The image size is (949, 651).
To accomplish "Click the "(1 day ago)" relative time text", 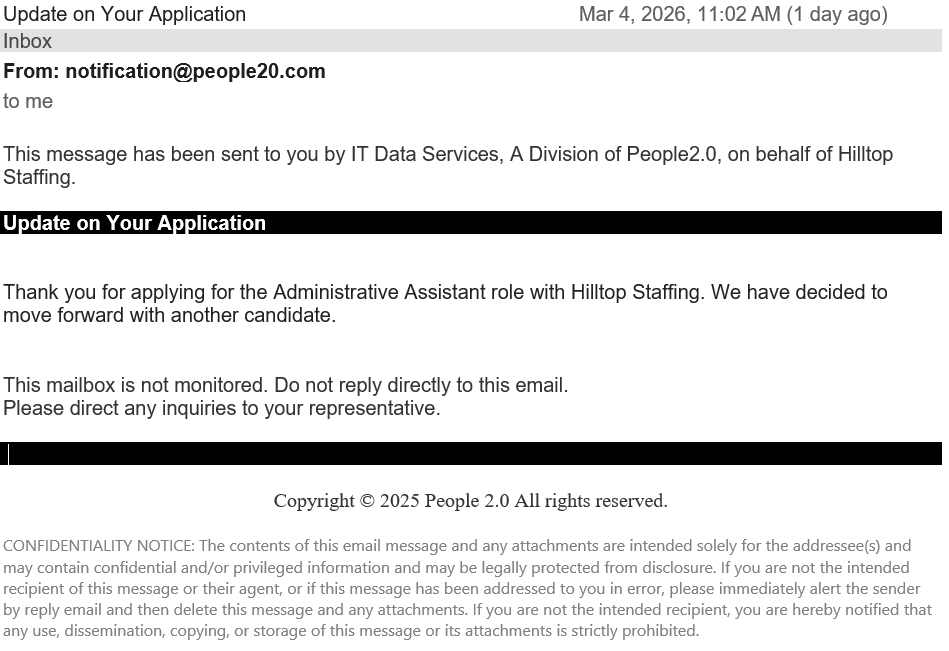I will tap(837, 14).
